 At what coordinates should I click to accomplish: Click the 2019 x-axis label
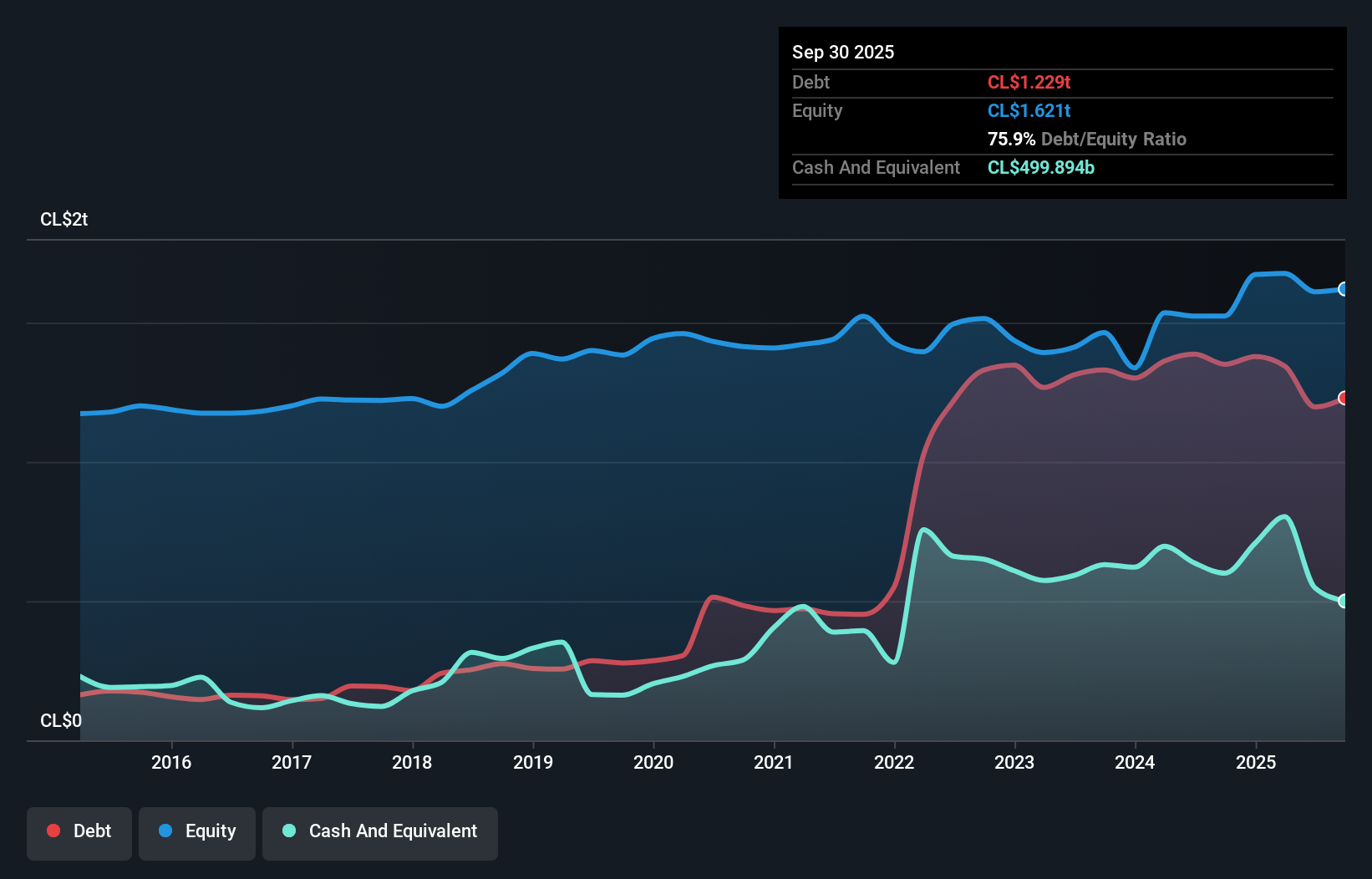point(533,762)
